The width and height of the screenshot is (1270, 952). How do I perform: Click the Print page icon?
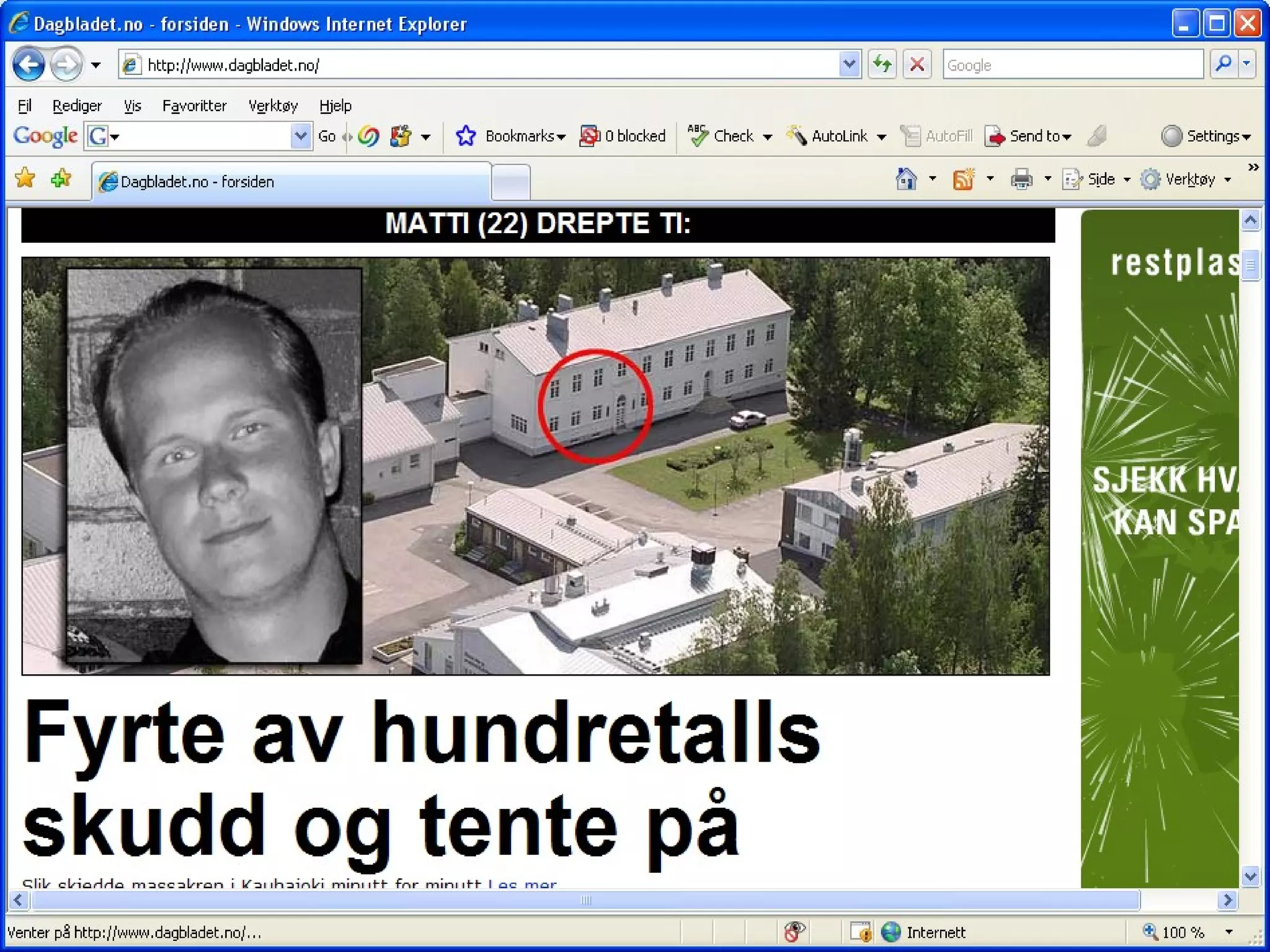[x=1021, y=179]
